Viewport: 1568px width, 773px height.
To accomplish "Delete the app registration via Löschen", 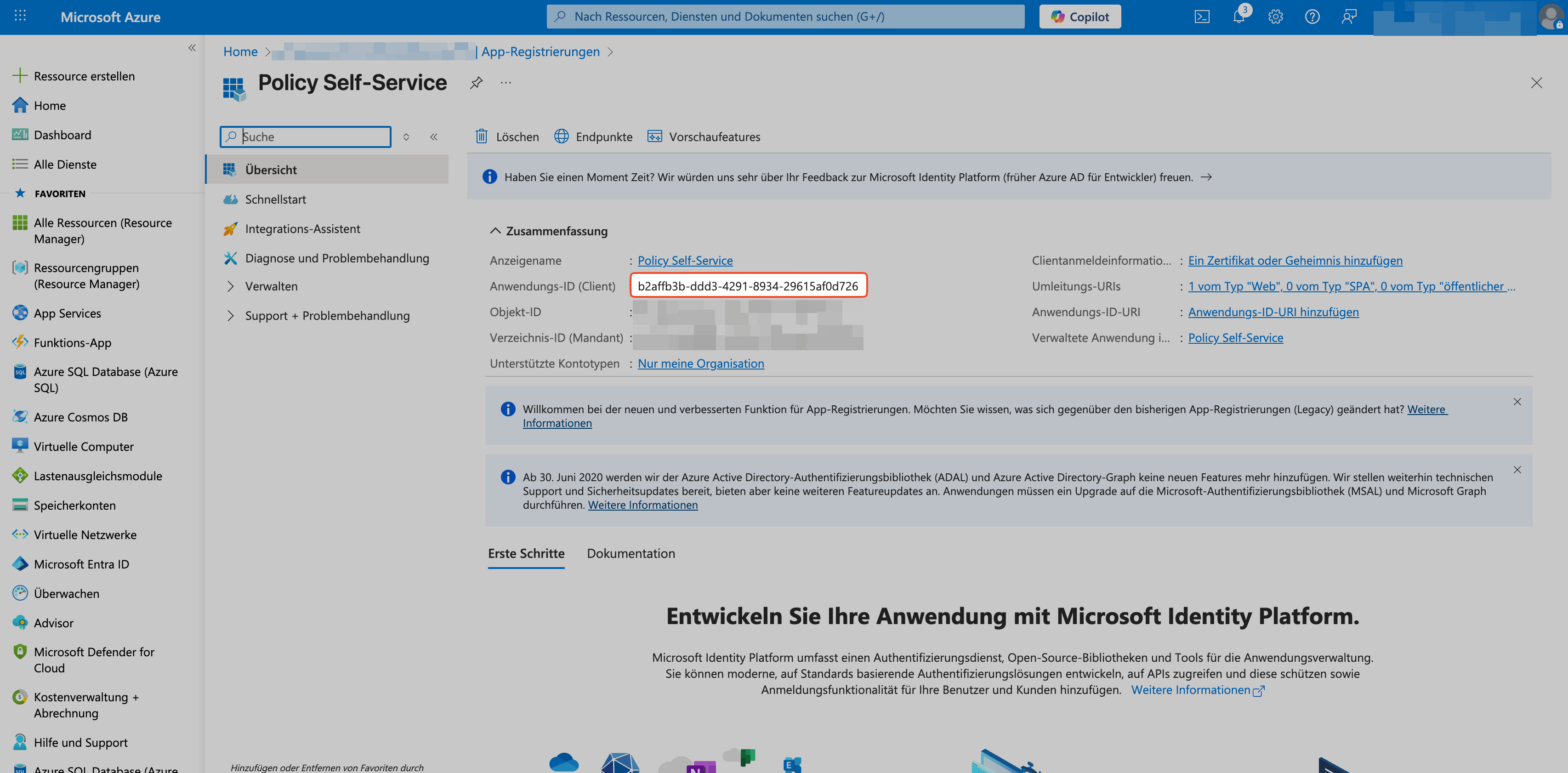I will (x=506, y=136).
